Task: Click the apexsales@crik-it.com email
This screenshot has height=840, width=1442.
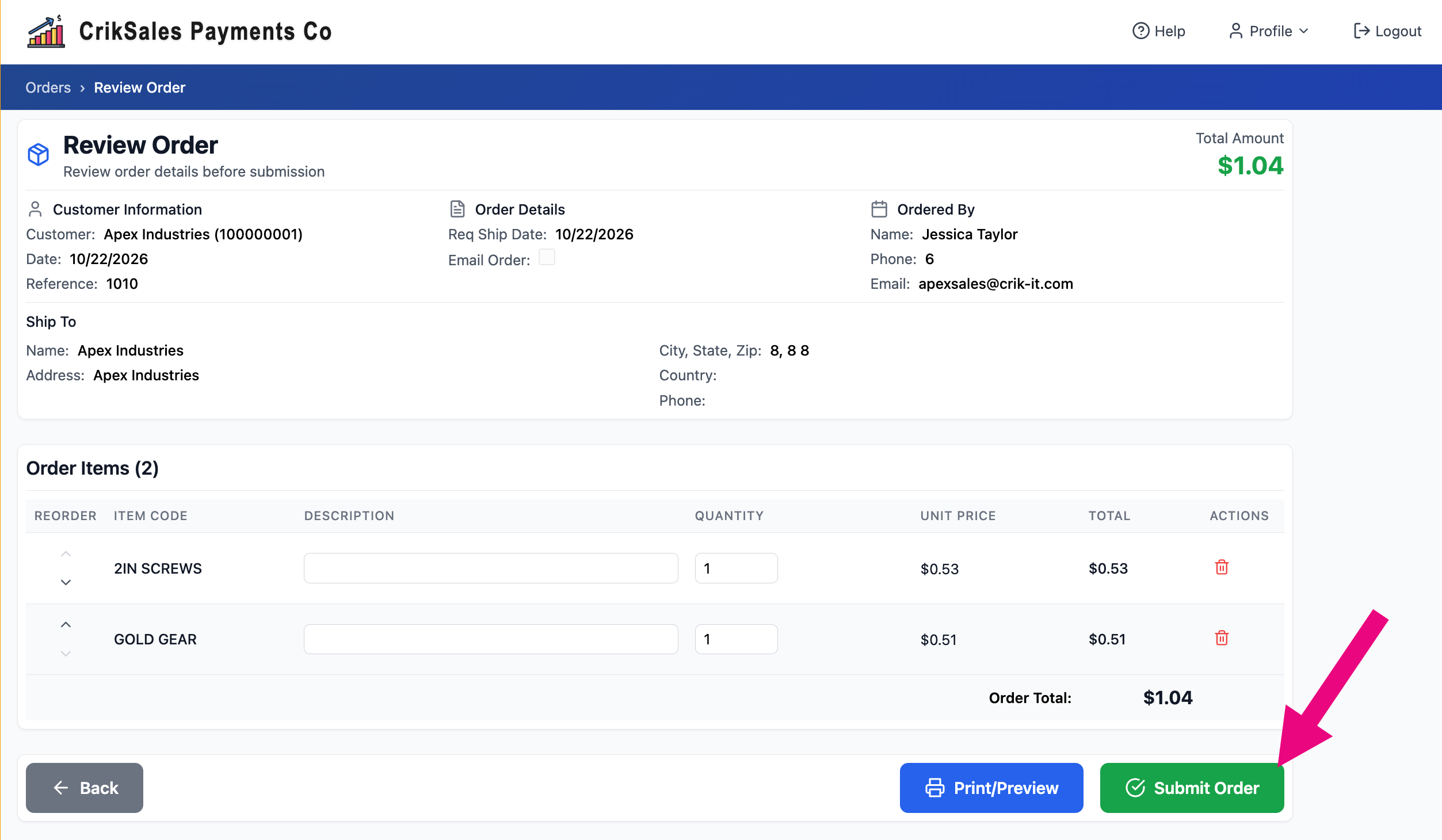Action: (x=995, y=284)
